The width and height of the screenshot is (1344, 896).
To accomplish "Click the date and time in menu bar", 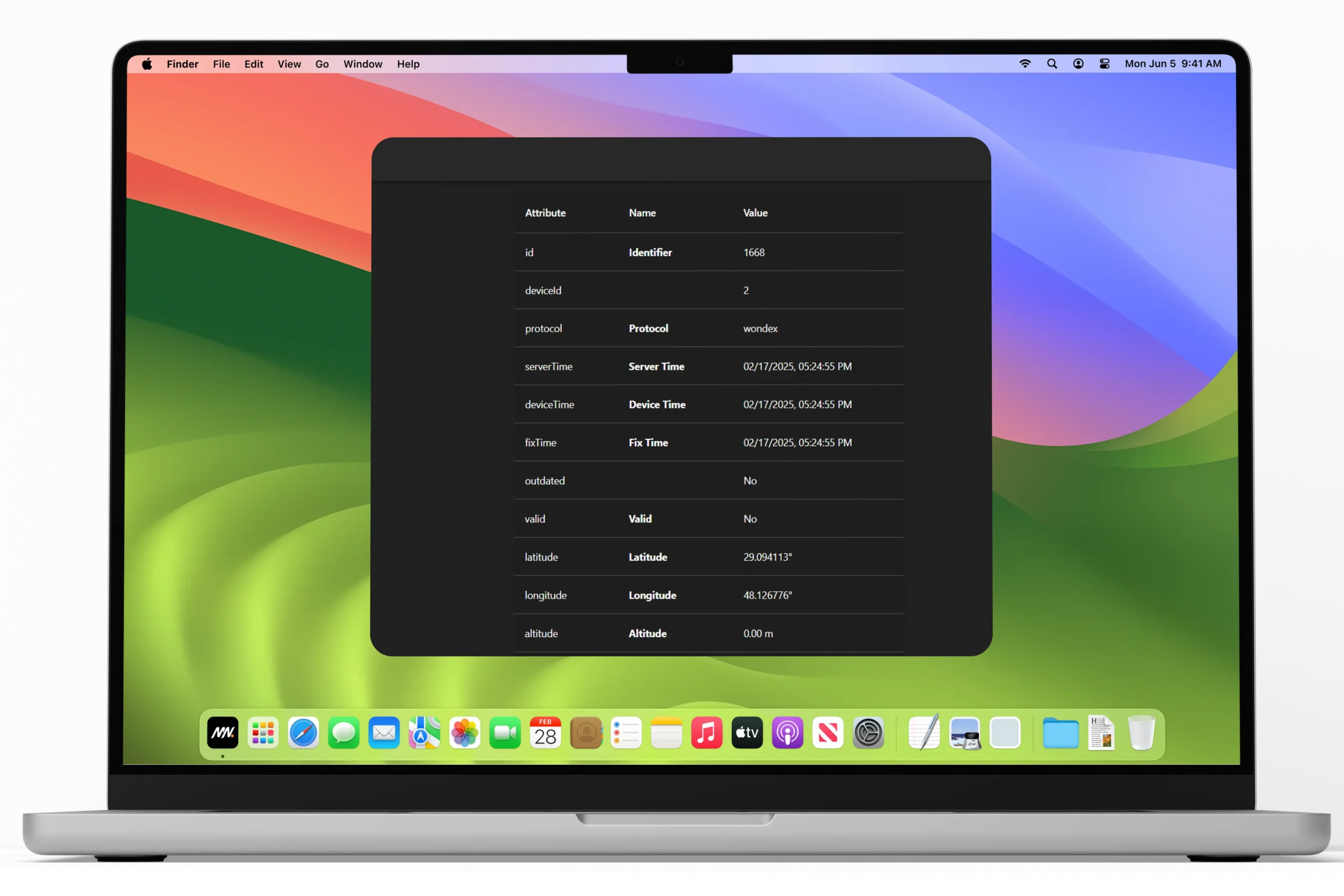I will click(x=1172, y=64).
